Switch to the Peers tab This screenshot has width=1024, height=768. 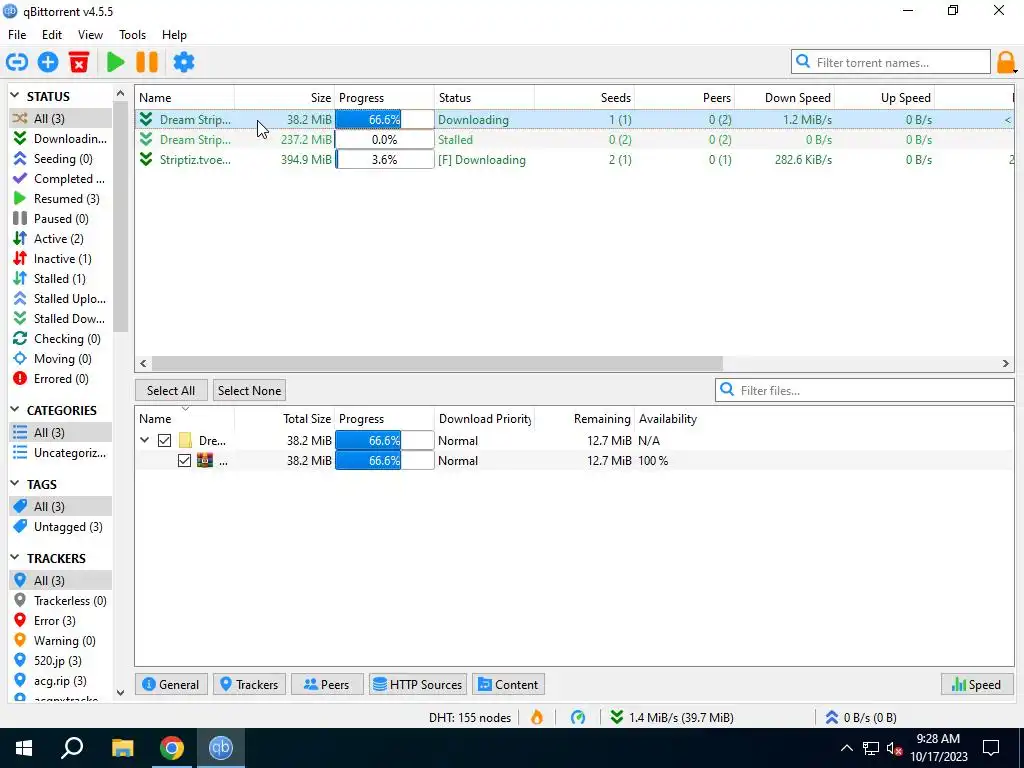click(x=327, y=684)
